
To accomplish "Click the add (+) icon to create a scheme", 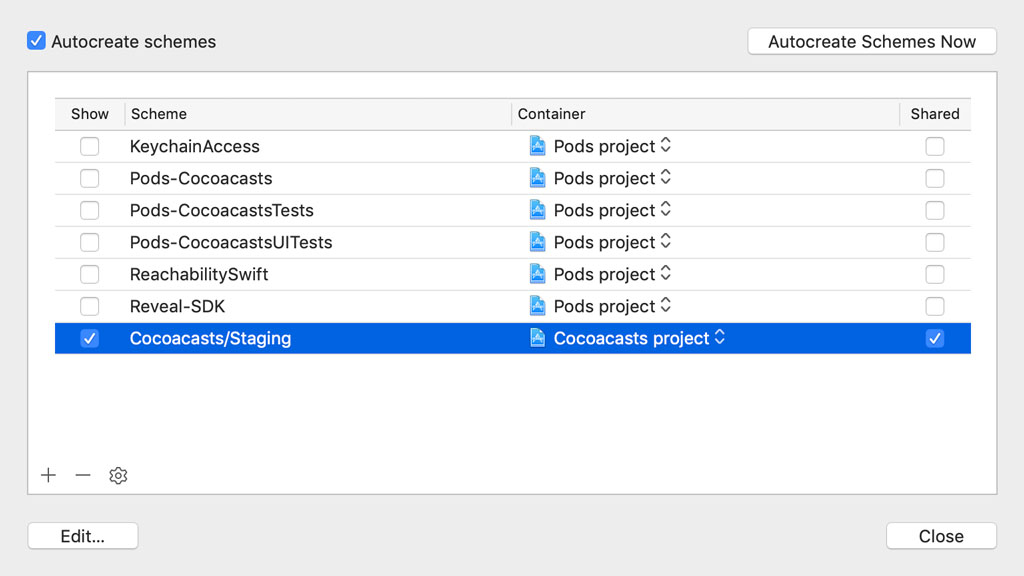I will (x=48, y=475).
